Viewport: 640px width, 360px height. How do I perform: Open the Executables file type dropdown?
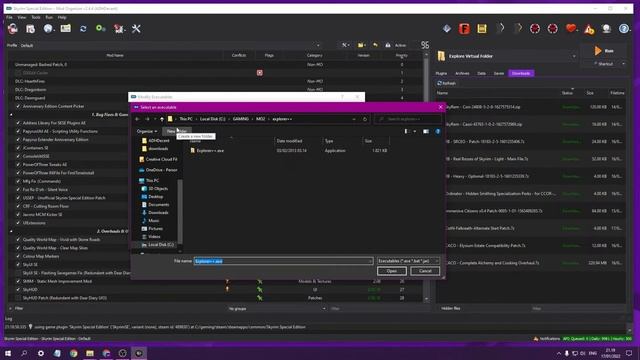point(408,261)
